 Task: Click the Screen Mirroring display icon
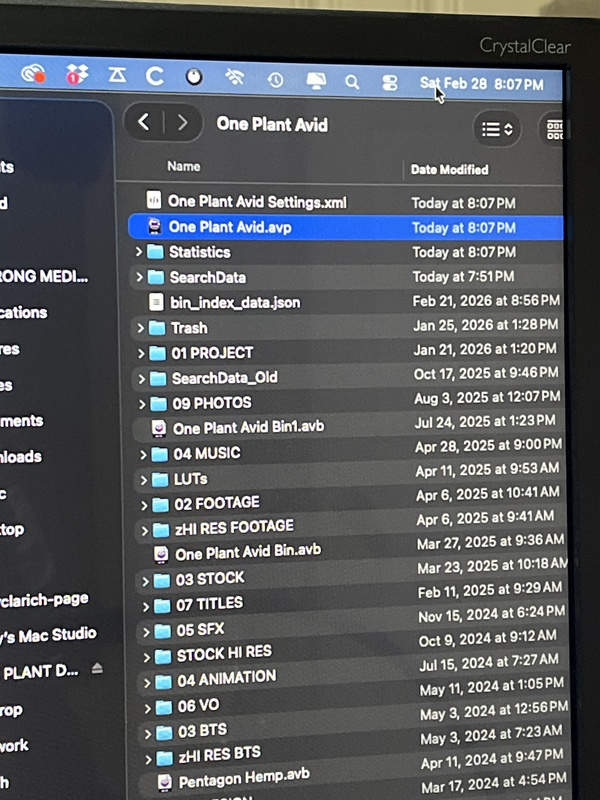[x=315, y=80]
